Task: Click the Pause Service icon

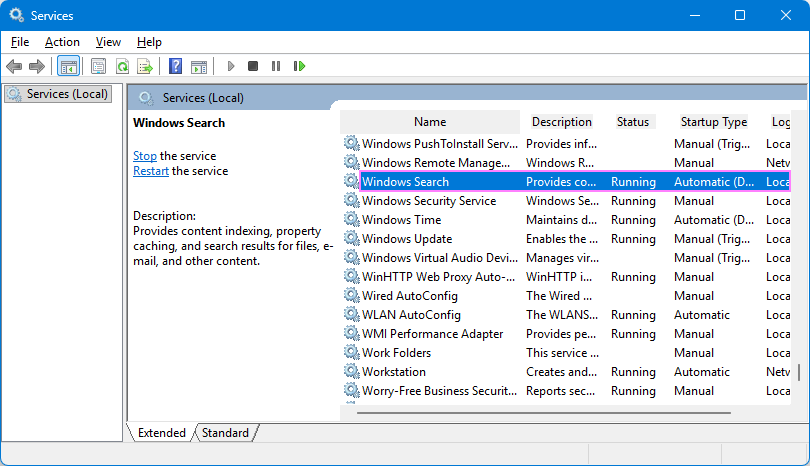Action: (x=276, y=66)
